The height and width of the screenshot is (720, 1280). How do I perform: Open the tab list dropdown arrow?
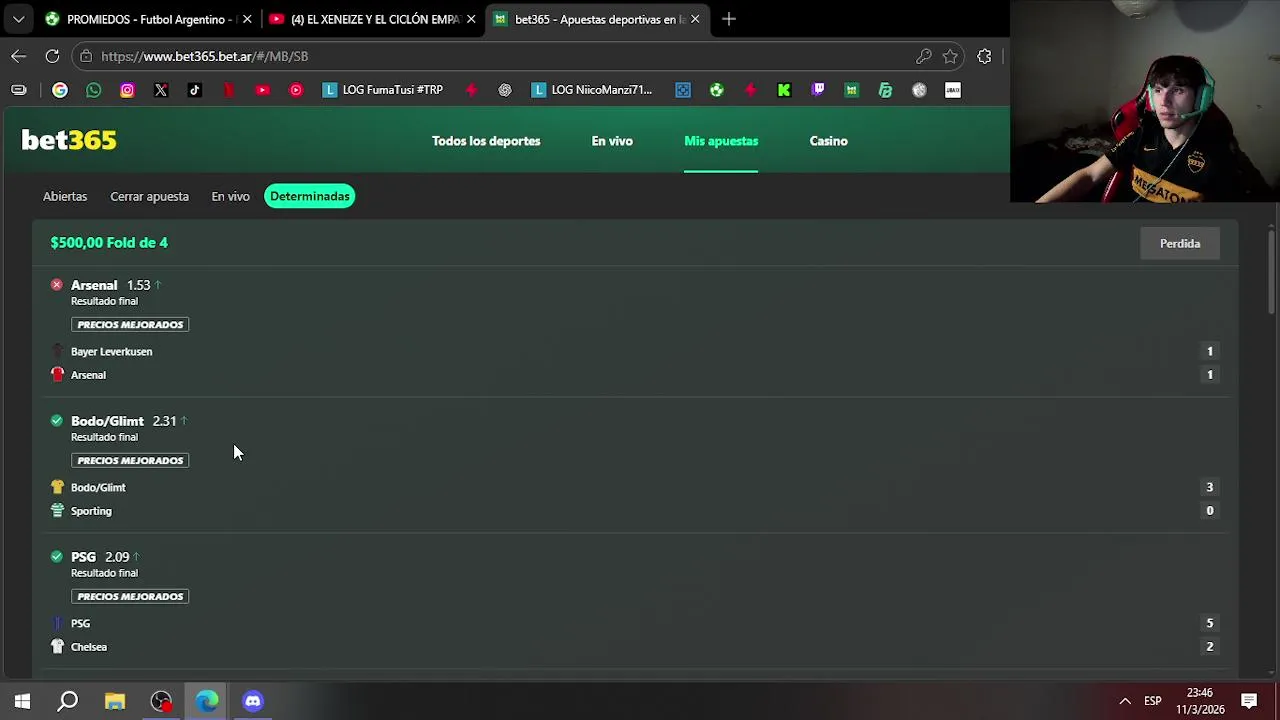coord(18,19)
